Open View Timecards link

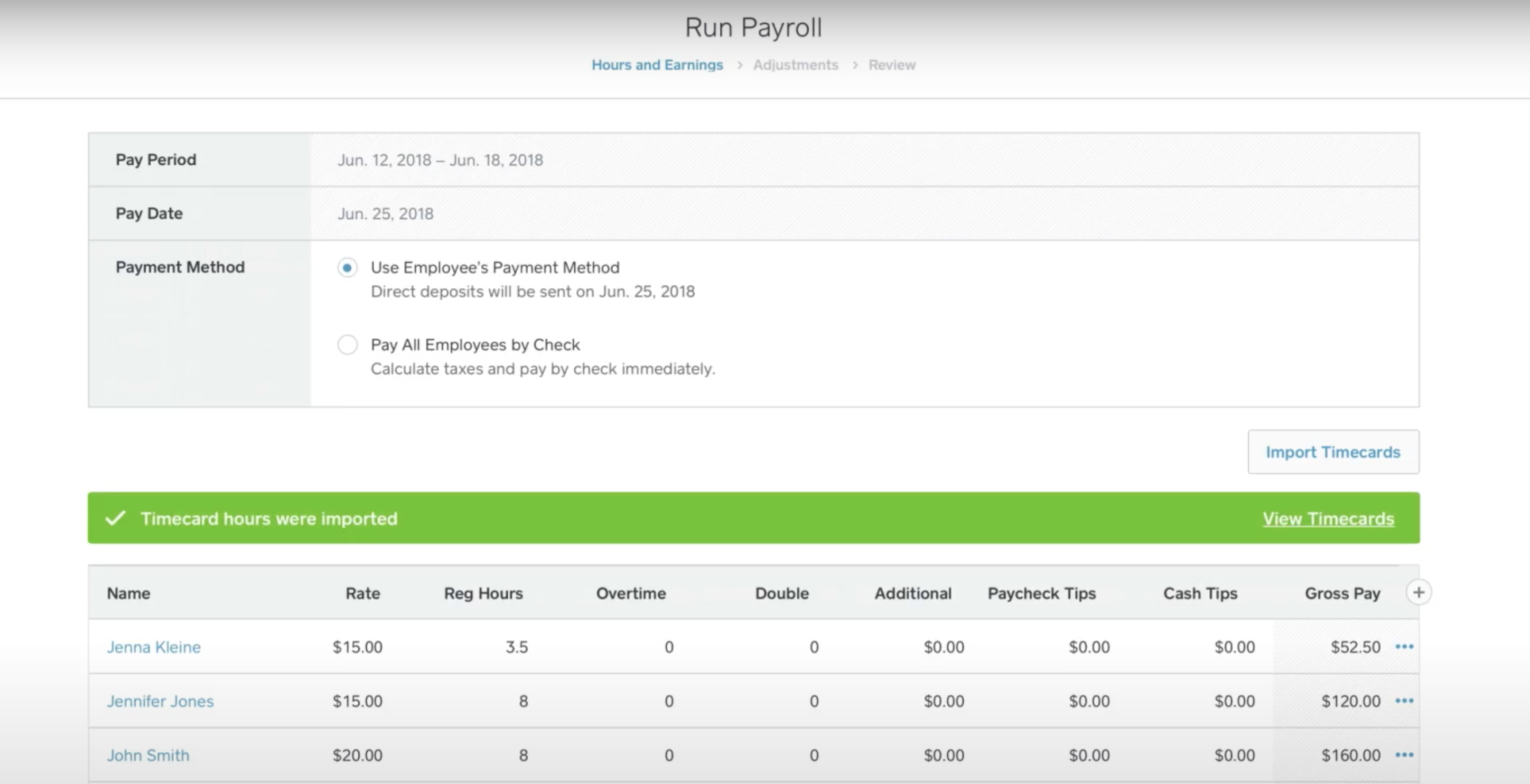coord(1328,518)
